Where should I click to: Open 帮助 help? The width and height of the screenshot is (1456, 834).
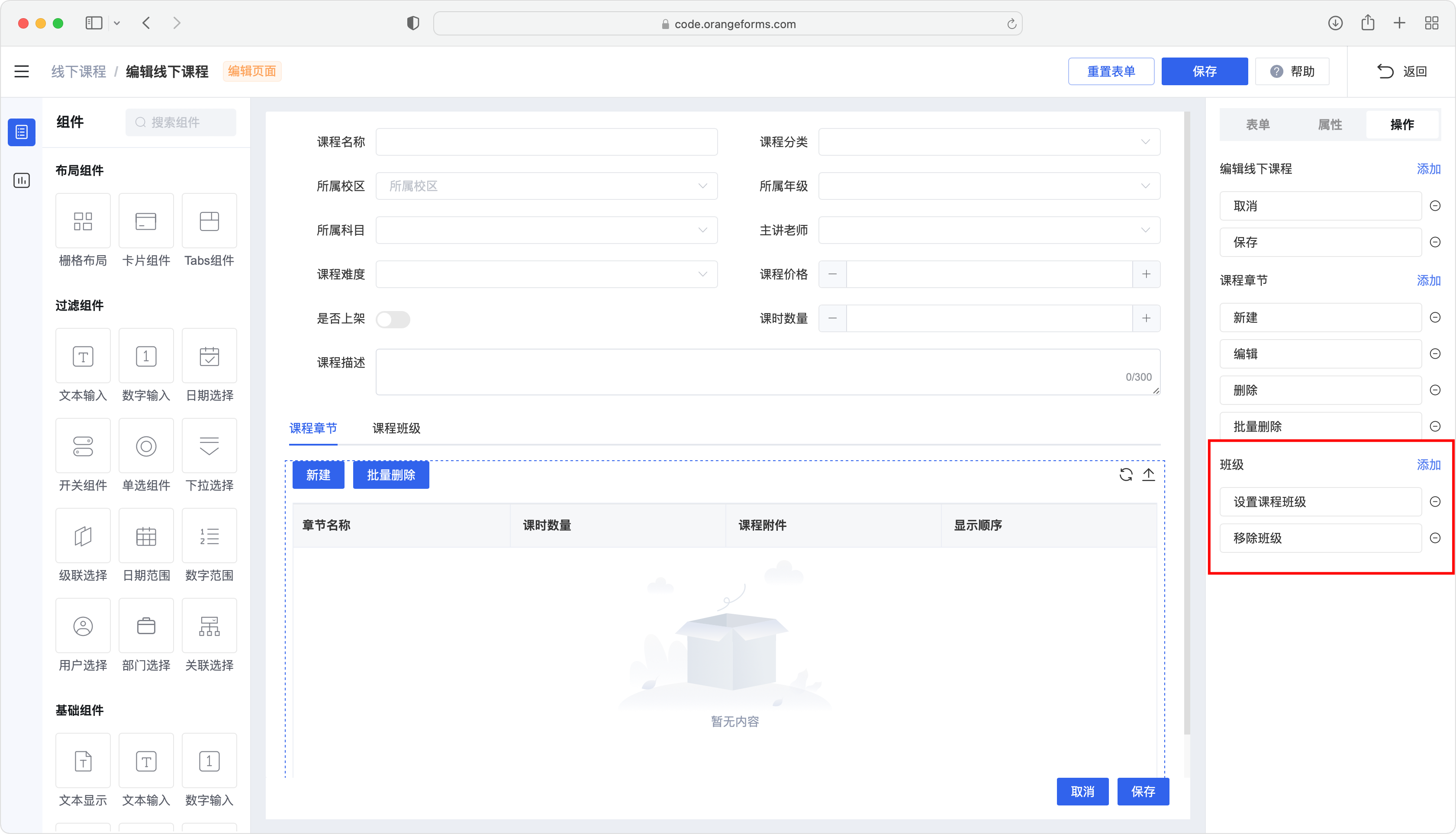tap(1293, 72)
